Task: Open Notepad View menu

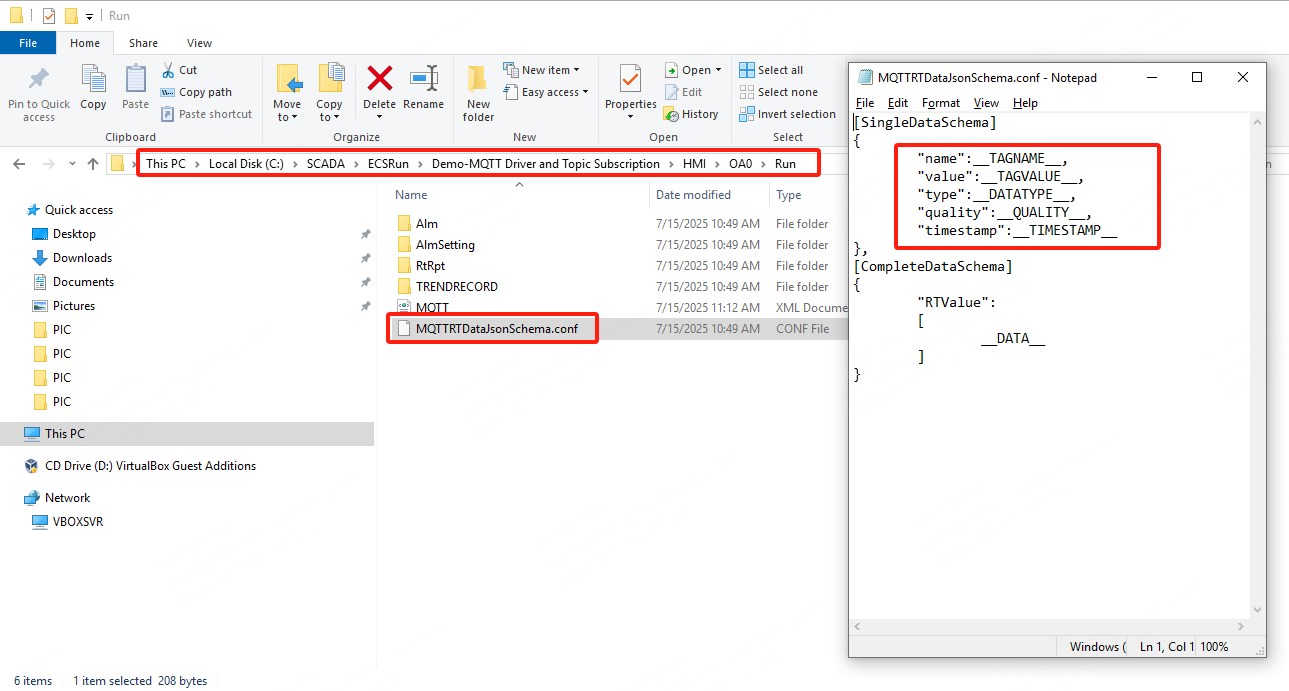Action: (986, 103)
